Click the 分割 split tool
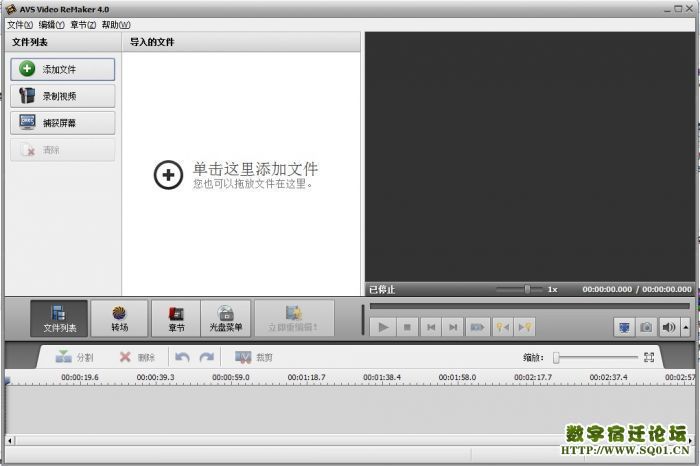Screen dimensions: 700x466 tap(74, 357)
